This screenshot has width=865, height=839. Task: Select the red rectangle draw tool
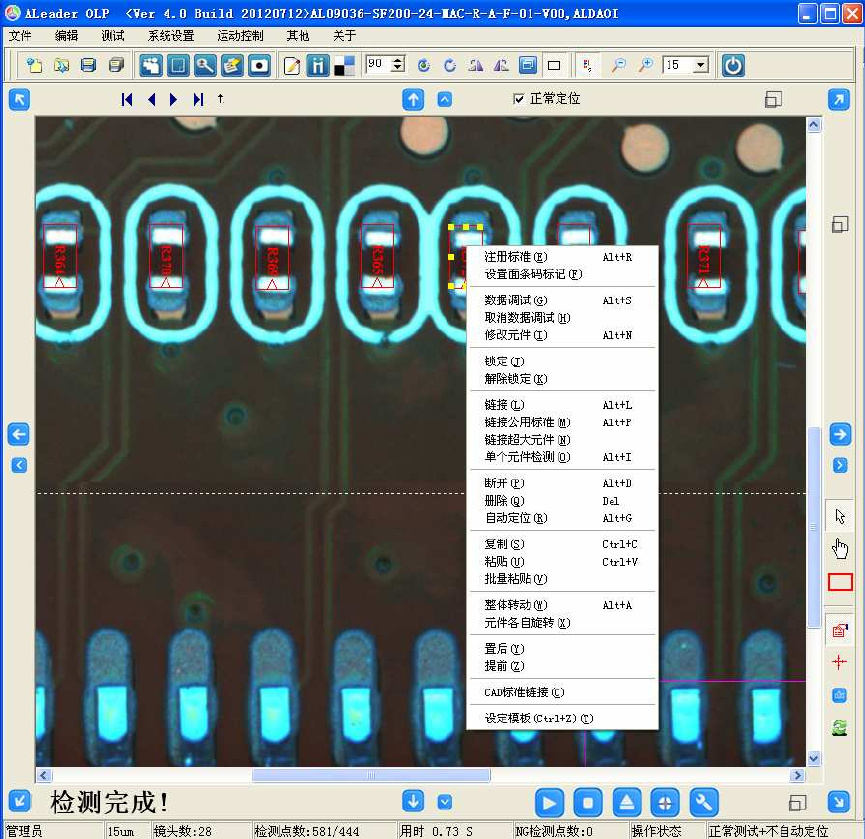tap(840, 582)
